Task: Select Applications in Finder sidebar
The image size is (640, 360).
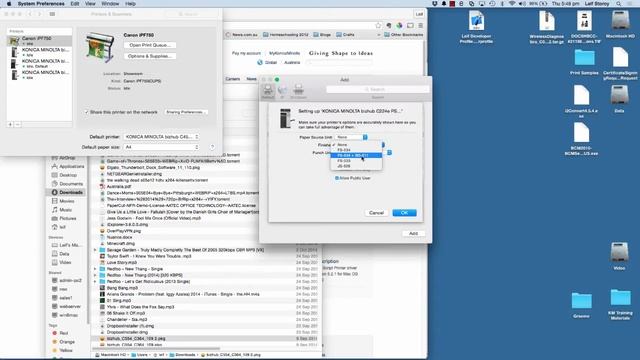Action: click(67, 167)
